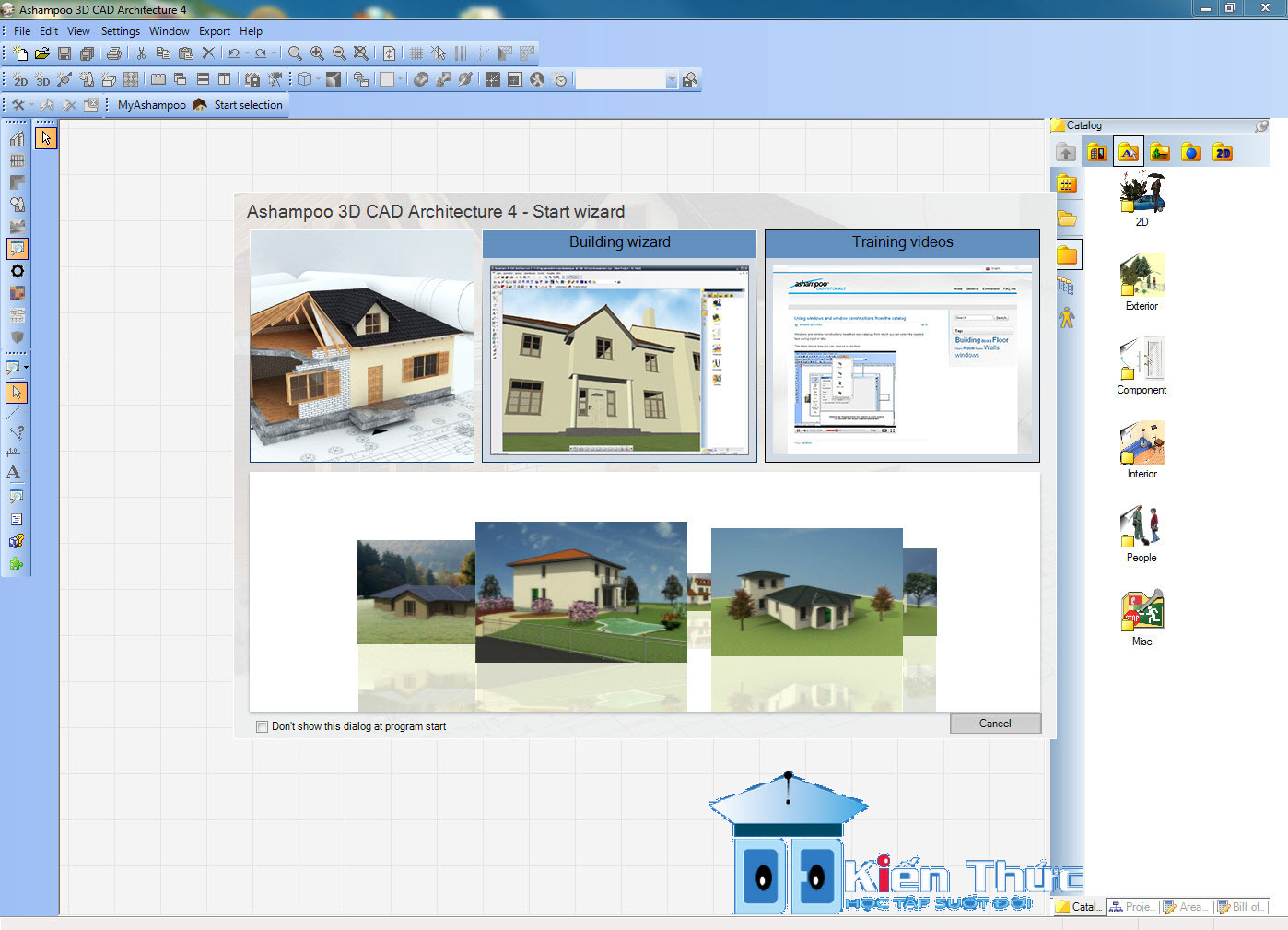Open the Exterior folder in the Catalog

click(1142, 282)
